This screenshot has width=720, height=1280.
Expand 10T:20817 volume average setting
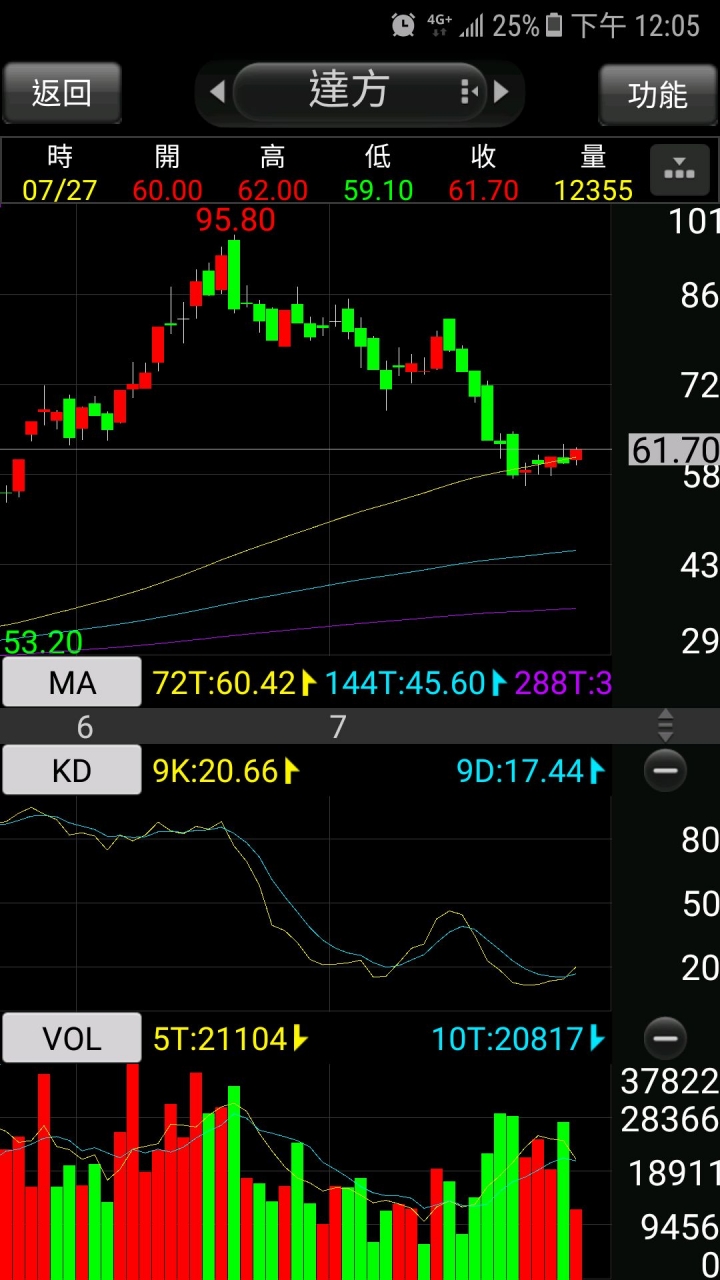click(x=519, y=1039)
